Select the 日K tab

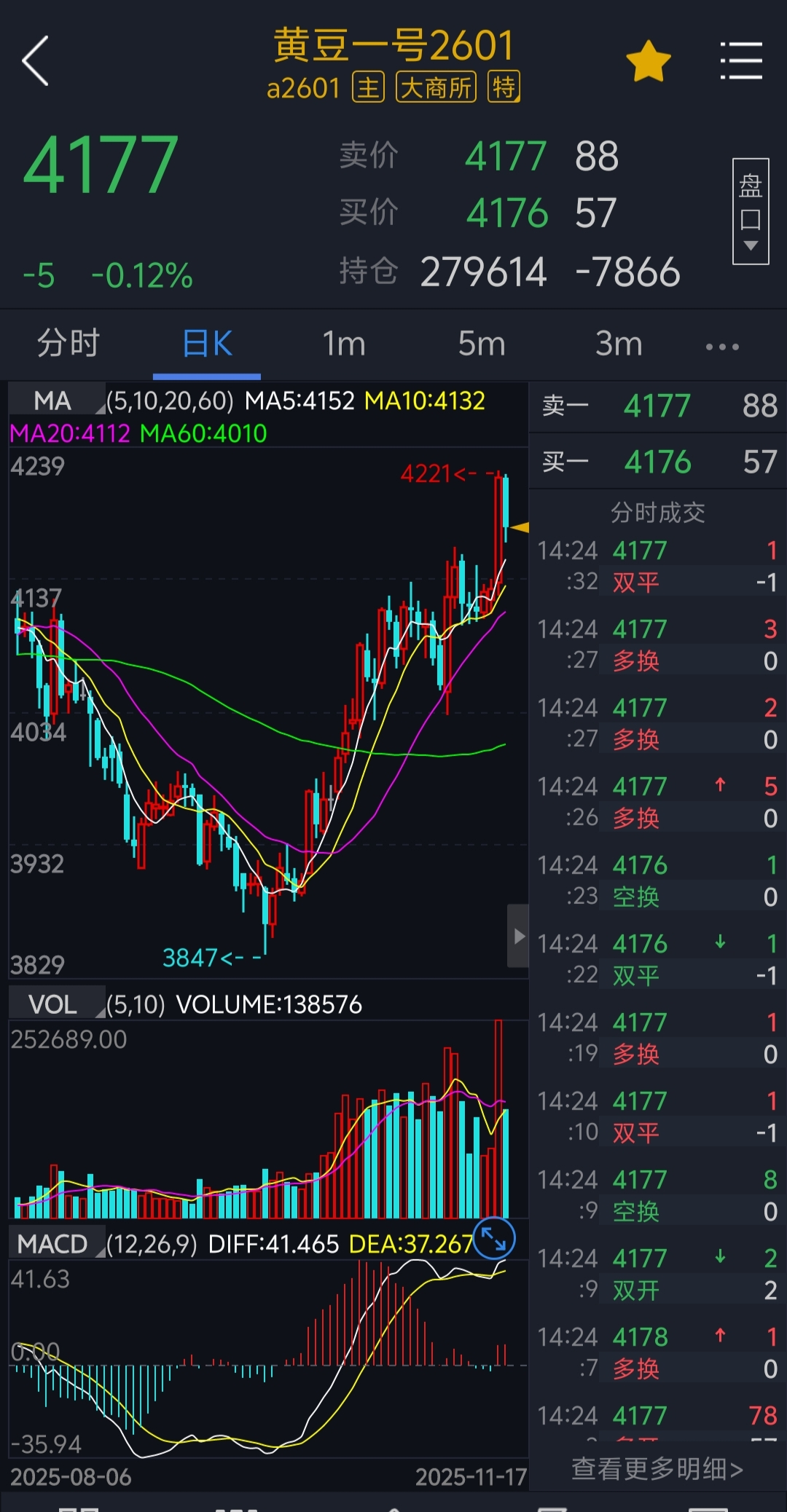pyautogui.click(x=207, y=344)
